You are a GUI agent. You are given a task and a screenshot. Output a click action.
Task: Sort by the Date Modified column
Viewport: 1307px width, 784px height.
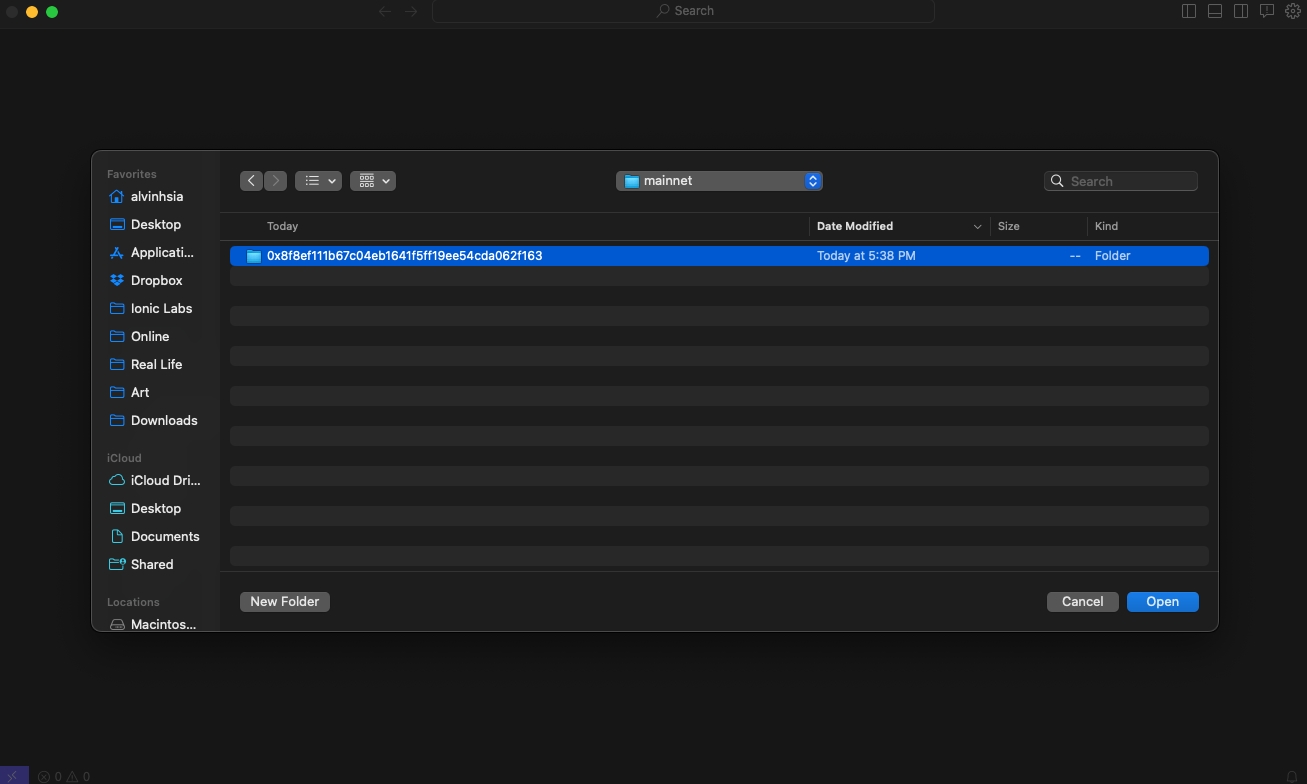pos(855,226)
